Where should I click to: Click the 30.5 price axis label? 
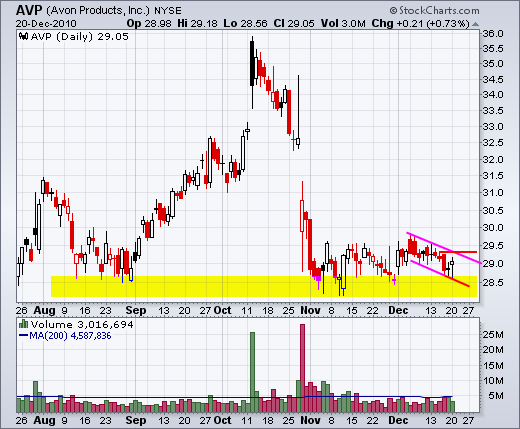493,211
